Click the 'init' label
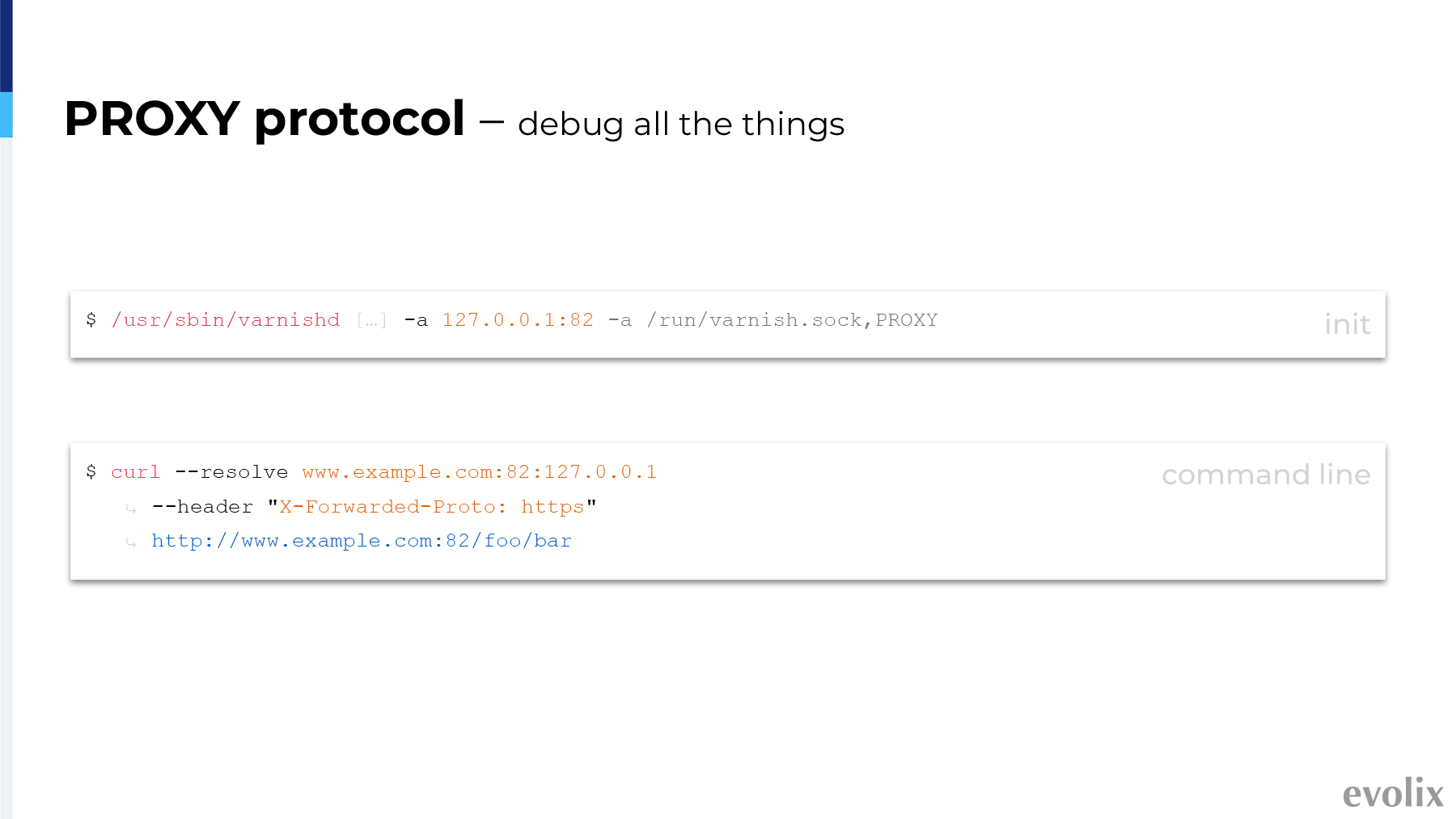The width and height of the screenshot is (1456, 819). pyautogui.click(x=1347, y=324)
